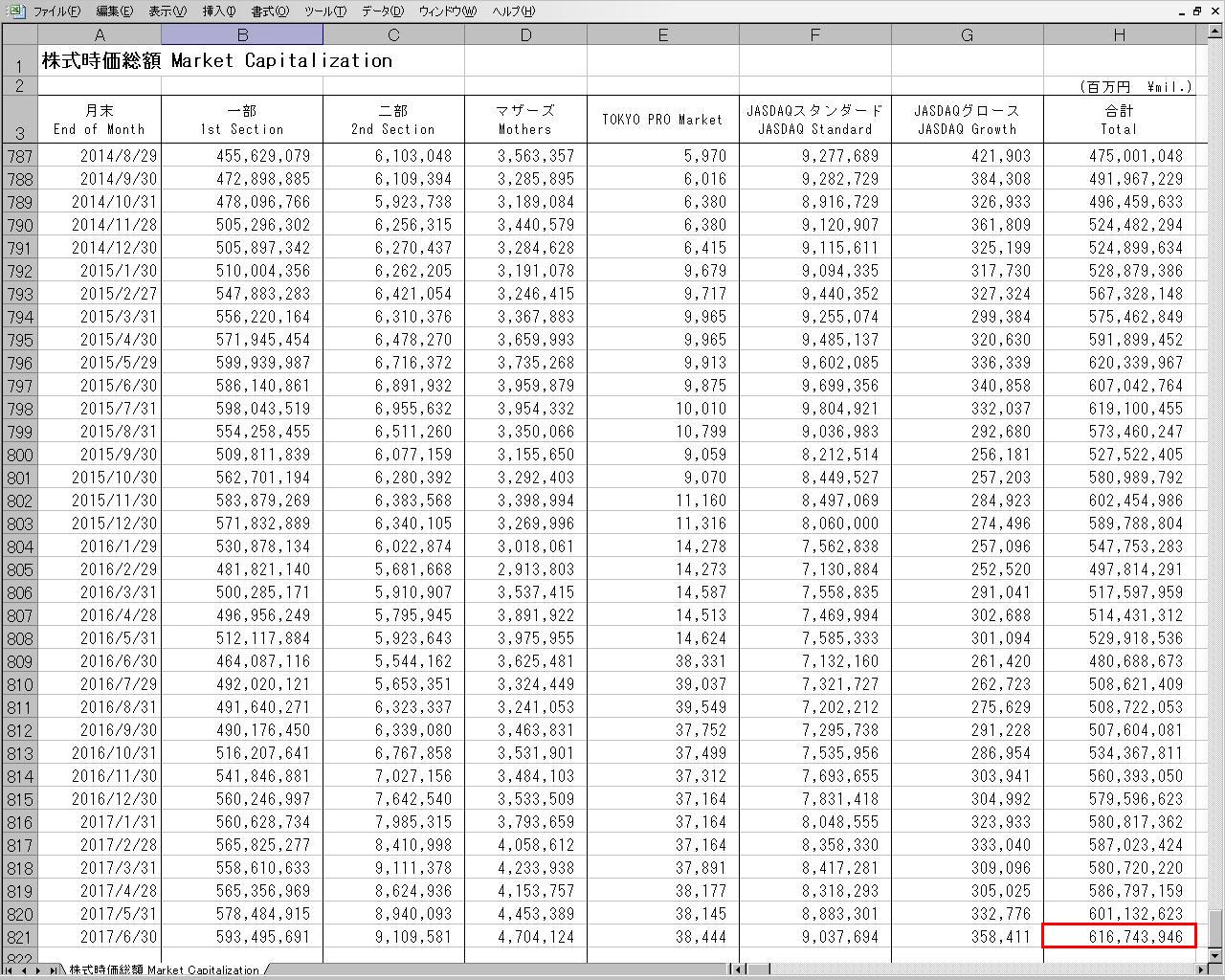This screenshot has height=980, width=1225.
Task: Click the 合計 Total header cell
Action: coord(1120,120)
